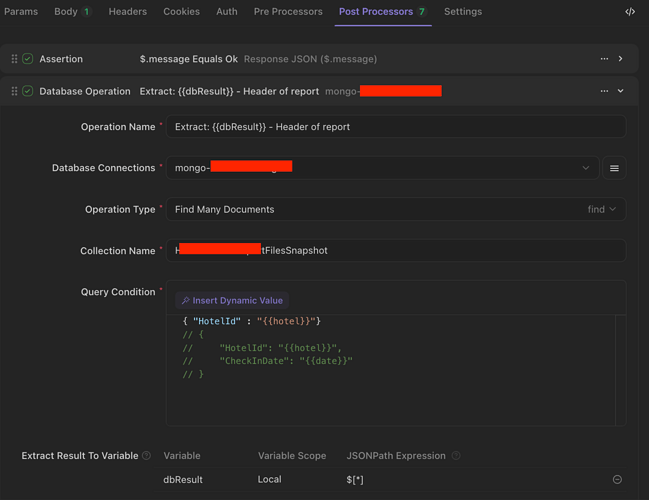Screen dimensions: 649x500
Task: Open the Operation Type dropdown
Action: [x=396, y=209]
